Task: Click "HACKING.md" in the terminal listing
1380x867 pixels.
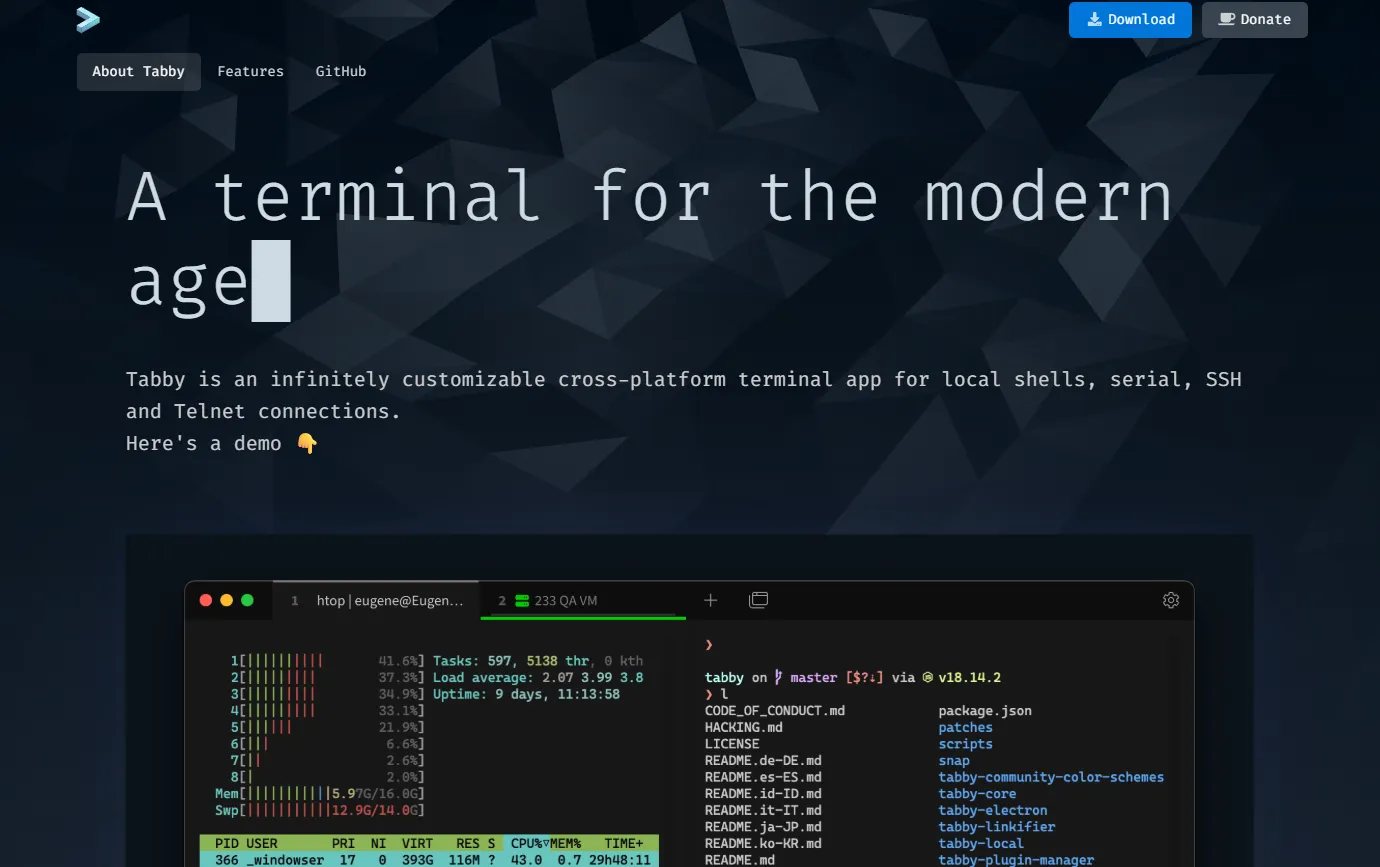Action: point(744,728)
